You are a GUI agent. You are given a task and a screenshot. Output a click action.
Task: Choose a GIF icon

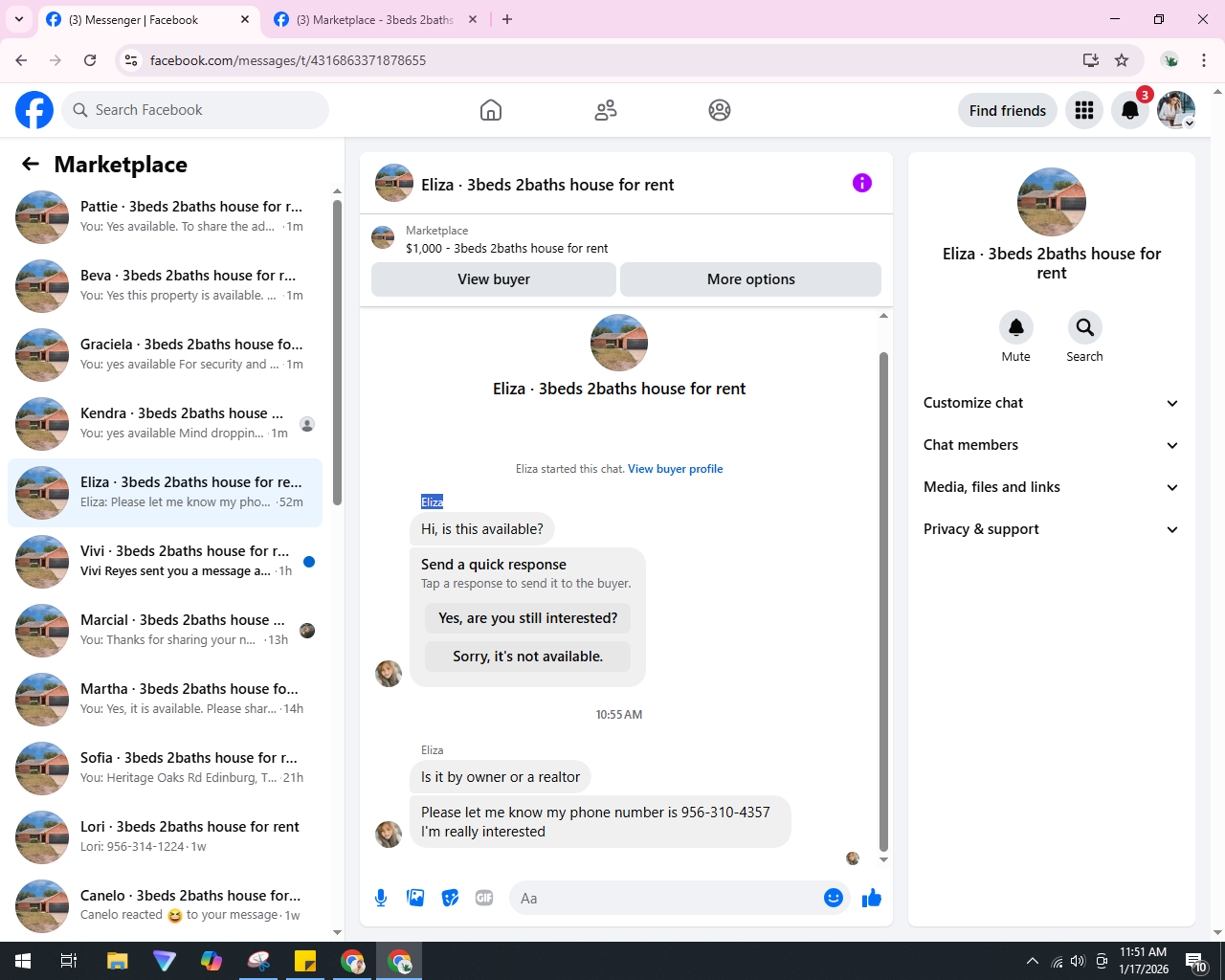click(x=484, y=898)
